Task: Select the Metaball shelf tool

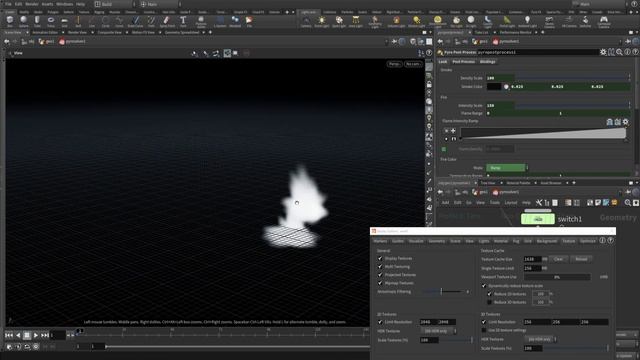Action: click(235, 21)
